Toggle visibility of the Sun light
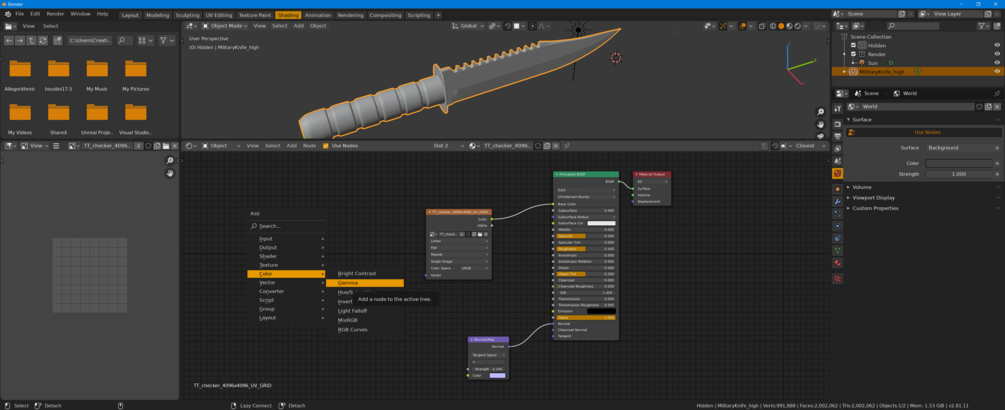1005x410 pixels. [997, 63]
